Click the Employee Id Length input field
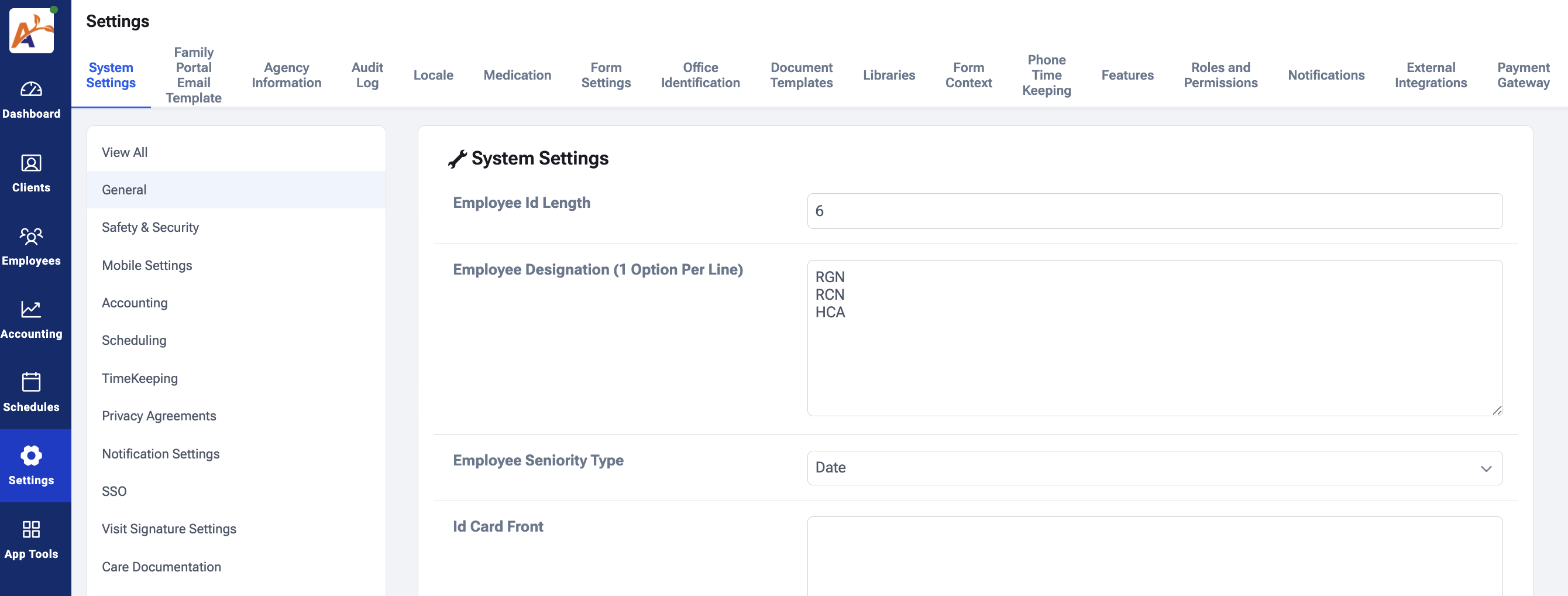 click(1154, 211)
